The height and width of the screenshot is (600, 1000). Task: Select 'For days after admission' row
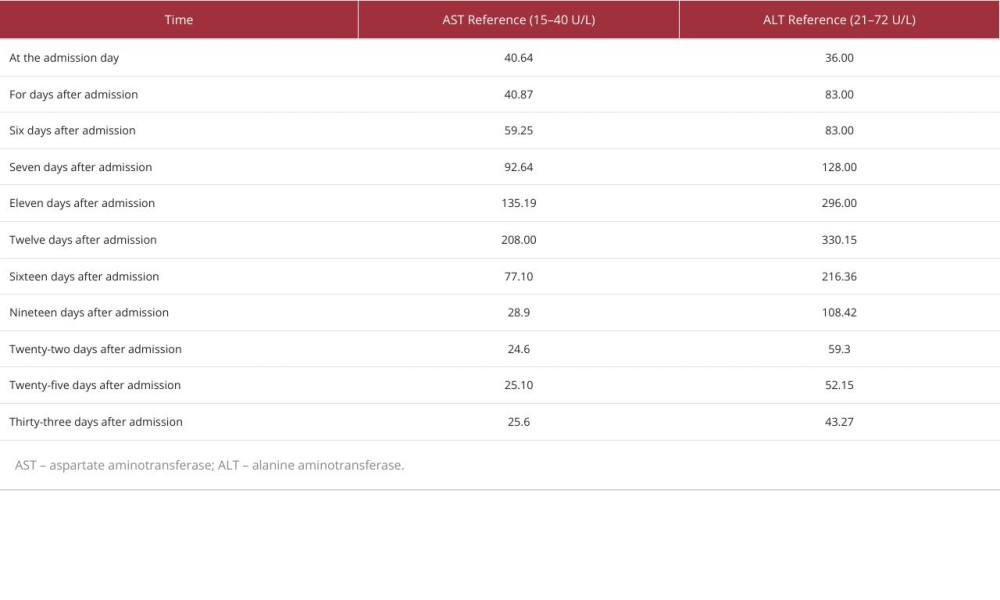[x=74, y=94]
